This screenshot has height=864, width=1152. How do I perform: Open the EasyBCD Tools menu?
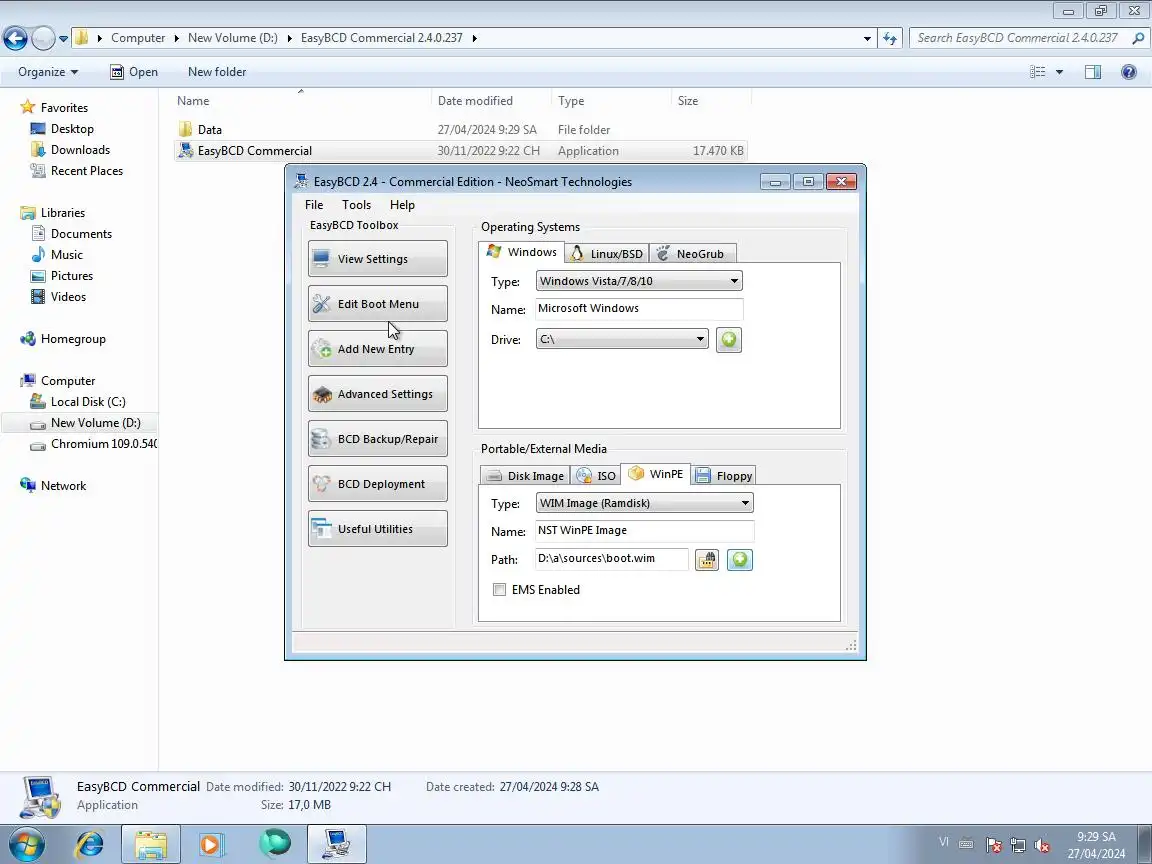click(x=356, y=205)
